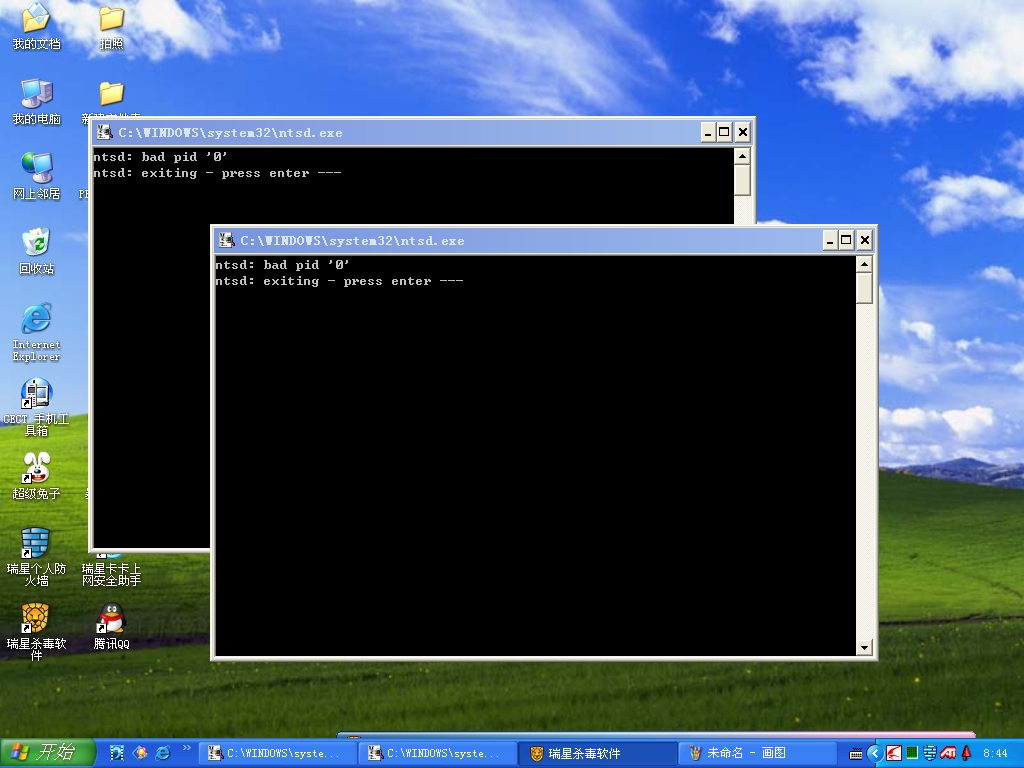The height and width of the screenshot is (768, 1024).
Task: Select the 网上邻居 desktop icon
Action: coord(37,175)
